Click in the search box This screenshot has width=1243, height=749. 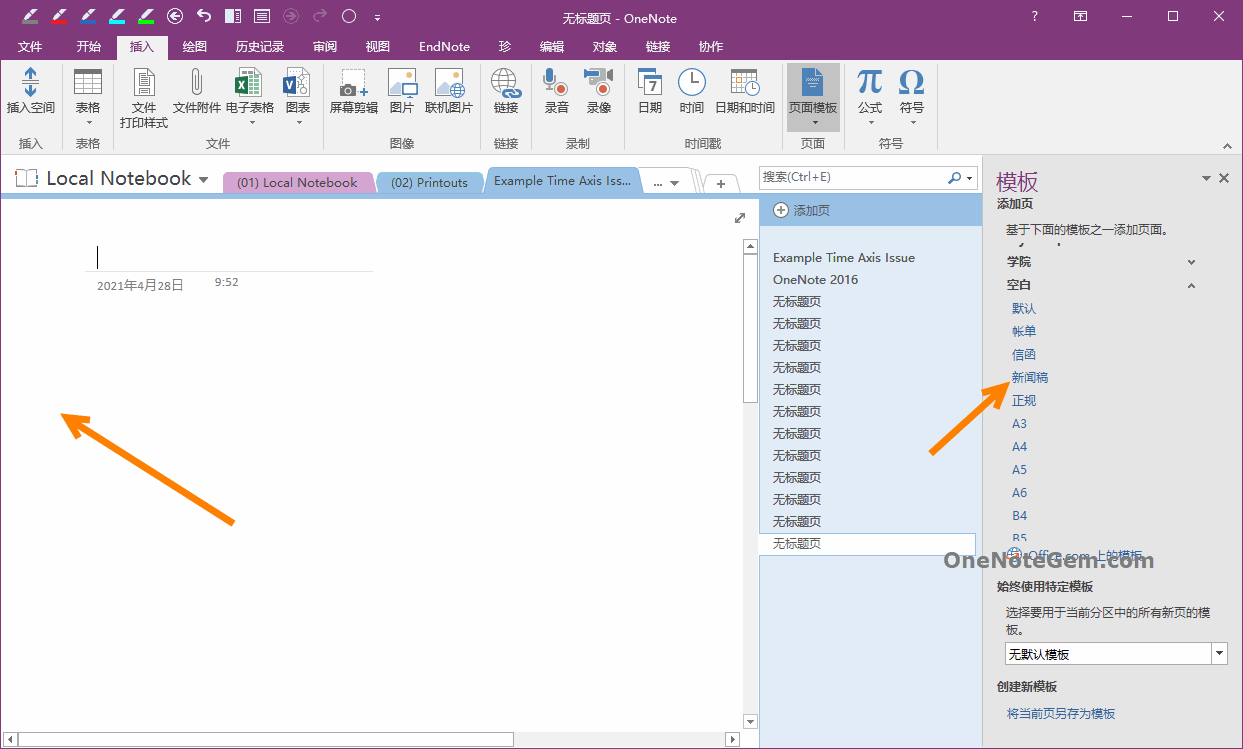pyautogui.click(x=852, y=177)
